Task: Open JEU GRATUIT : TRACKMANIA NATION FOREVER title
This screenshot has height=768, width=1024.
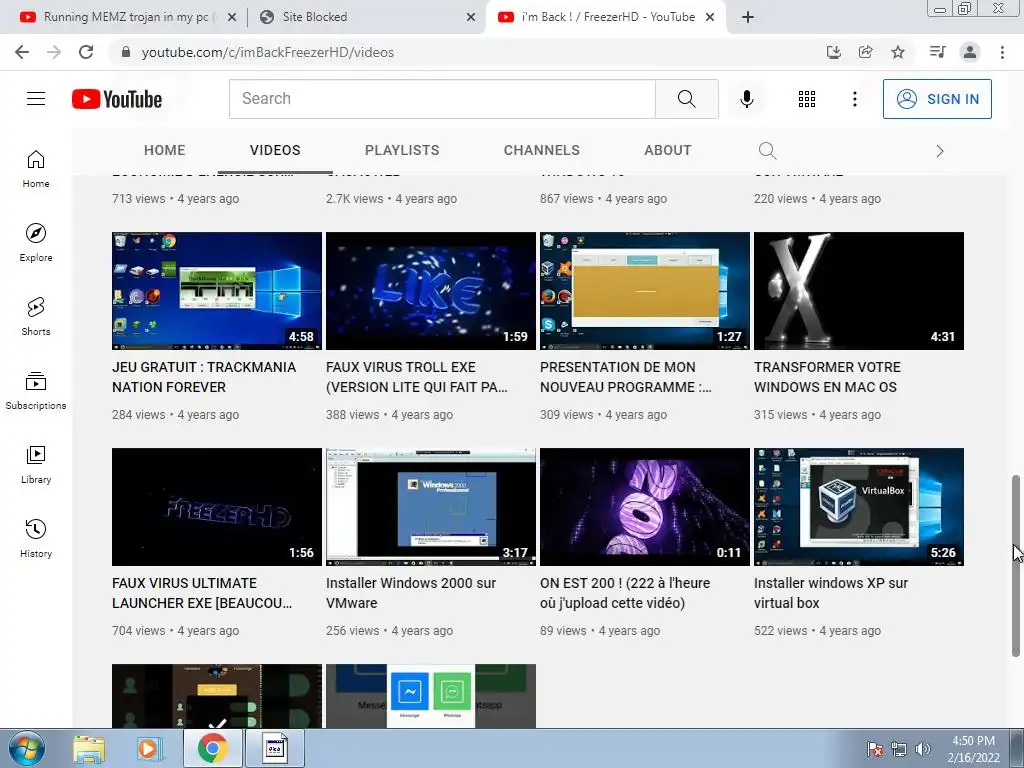Action: (x=204, y=377)
